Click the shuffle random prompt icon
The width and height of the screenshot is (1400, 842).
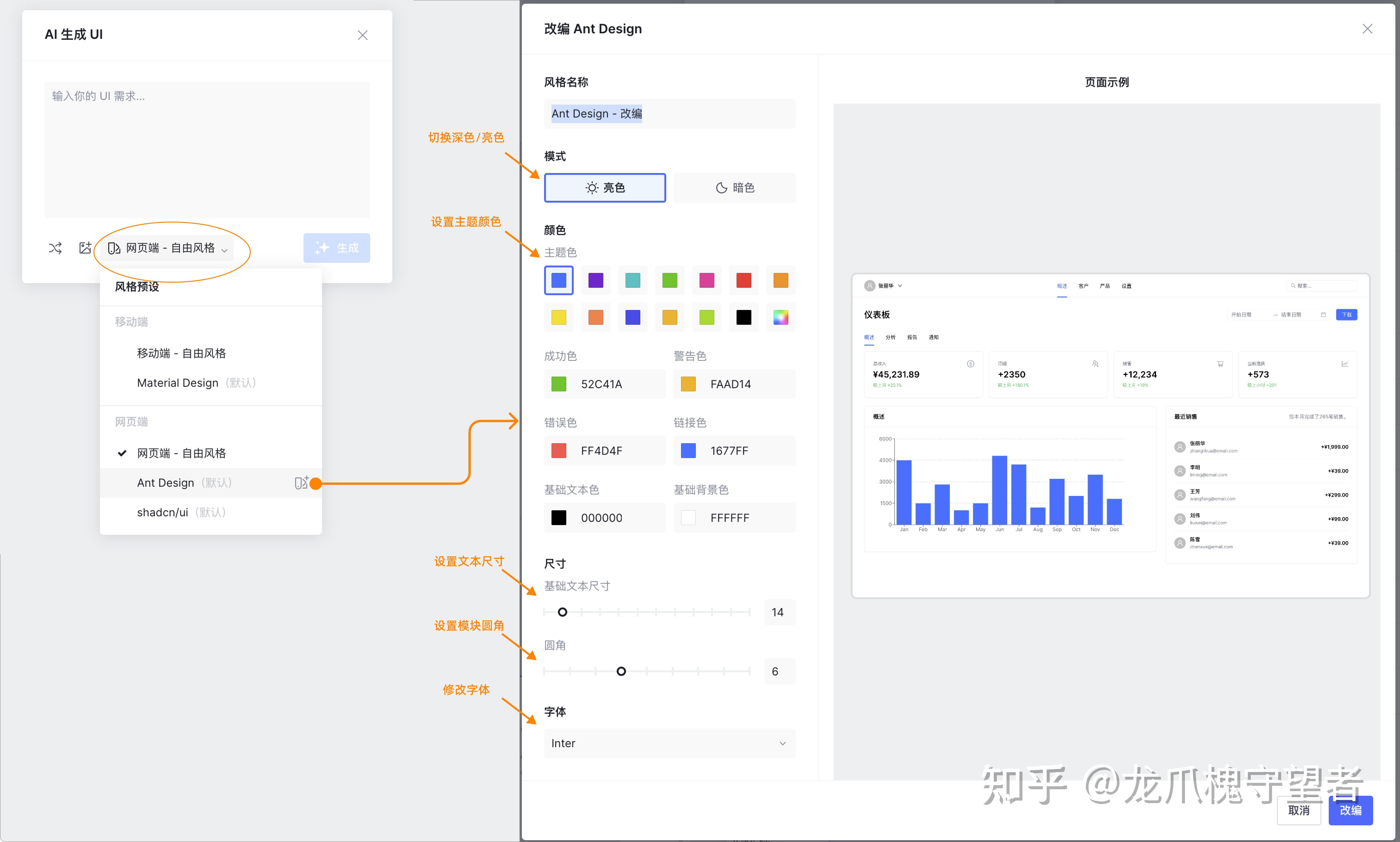[55, 248]
